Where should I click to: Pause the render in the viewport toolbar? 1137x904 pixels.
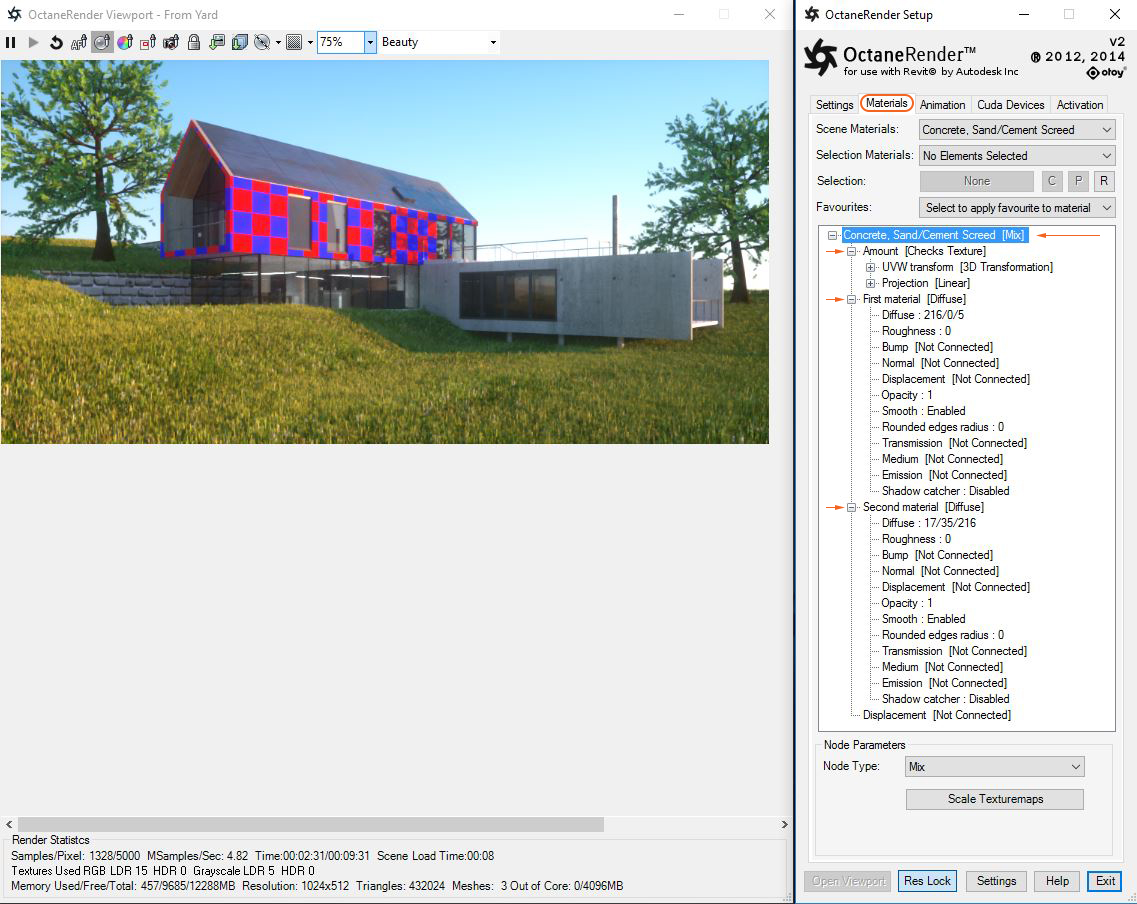click(11, 42)
